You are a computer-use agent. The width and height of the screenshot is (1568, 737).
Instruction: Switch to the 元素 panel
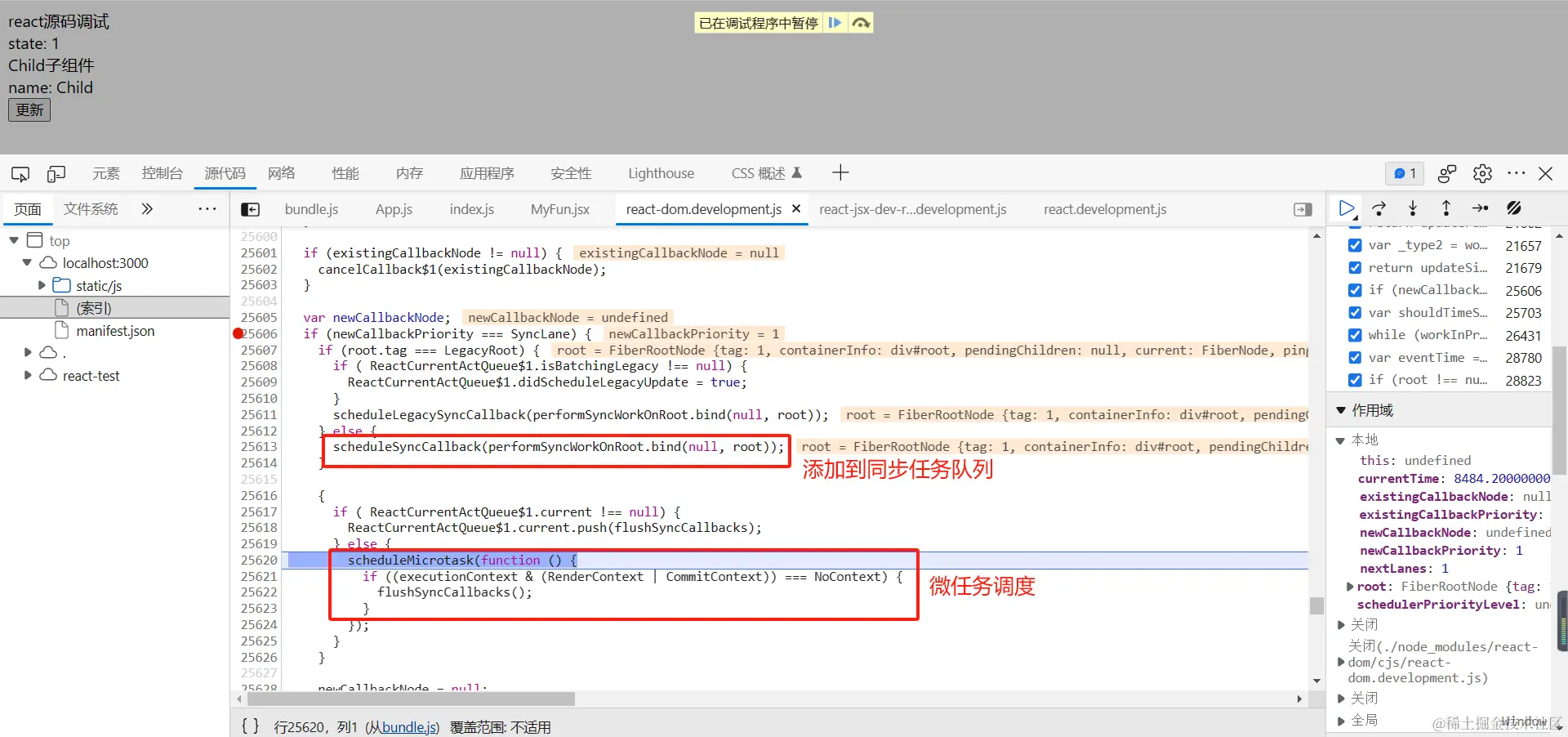point(105,173)
